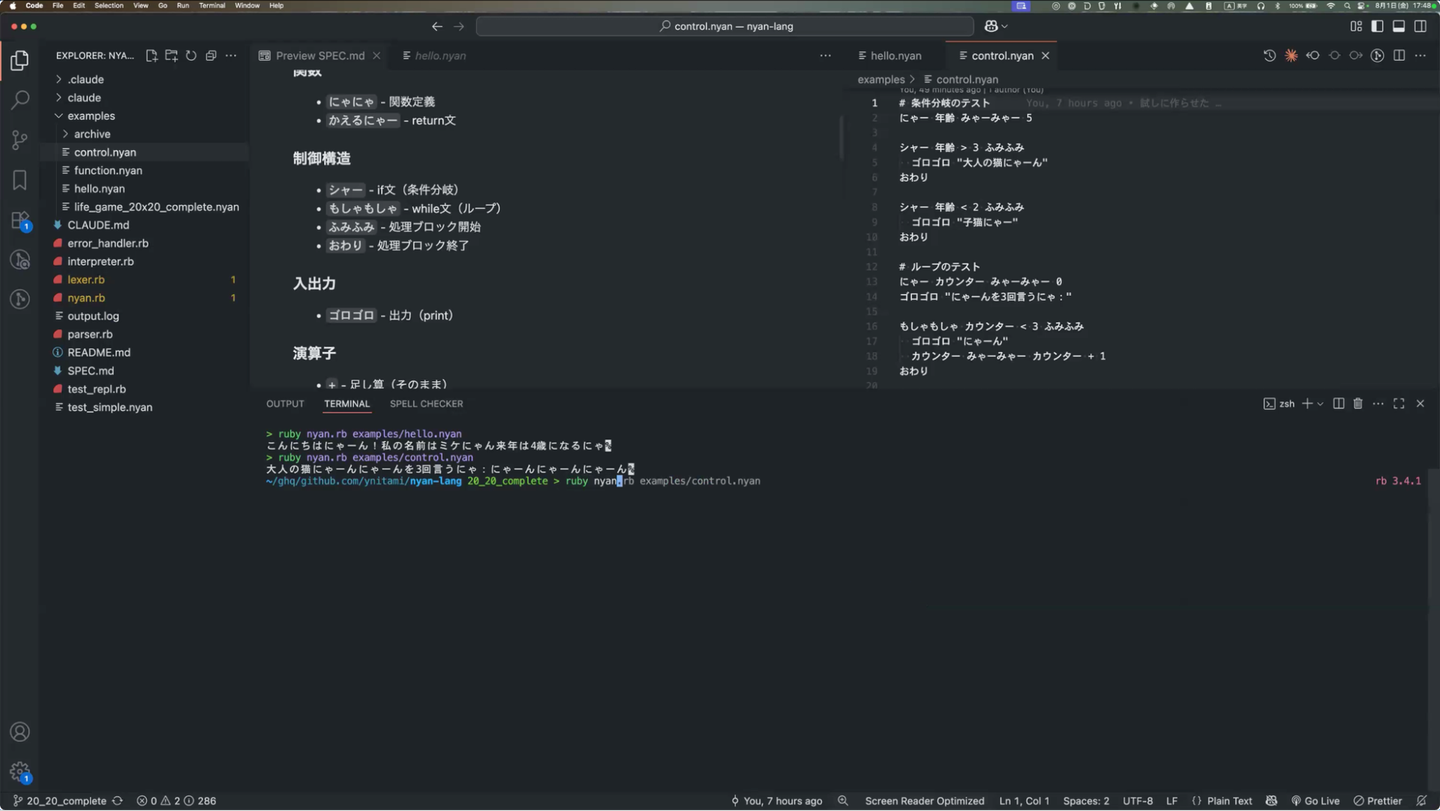Split the terminal pane
The height and width of the screenshot is (811, 1440).
(x=1338, y=404)
